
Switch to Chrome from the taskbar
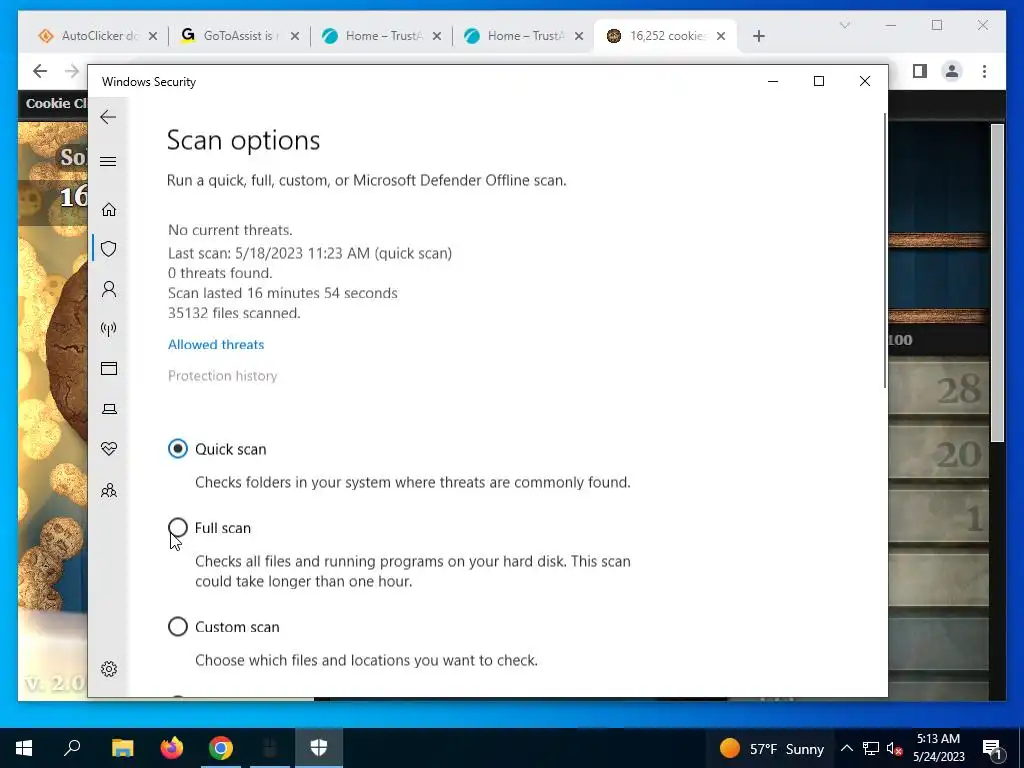[x=221, y=748]
